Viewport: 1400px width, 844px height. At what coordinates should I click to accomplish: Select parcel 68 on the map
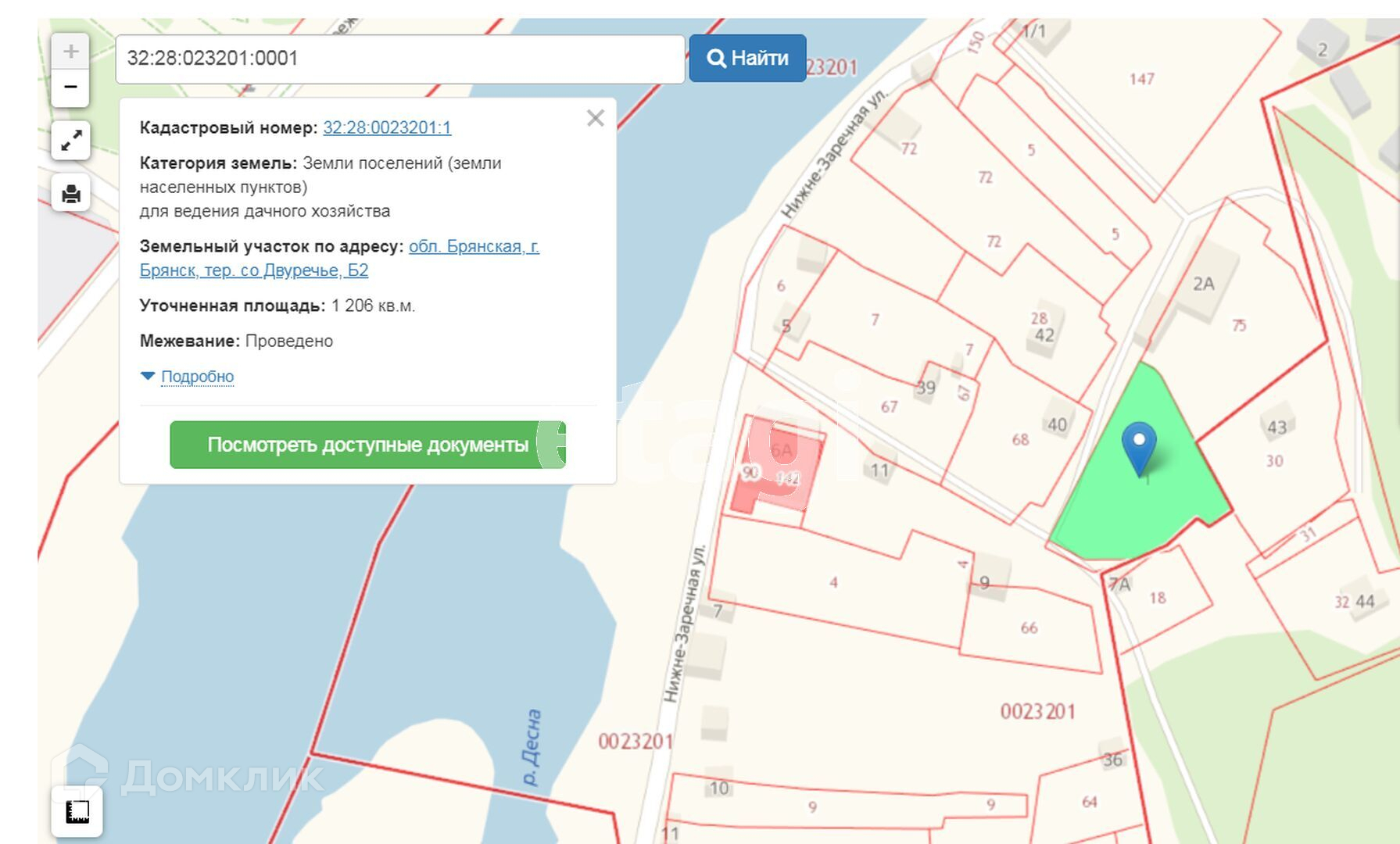pos(1020,439)
